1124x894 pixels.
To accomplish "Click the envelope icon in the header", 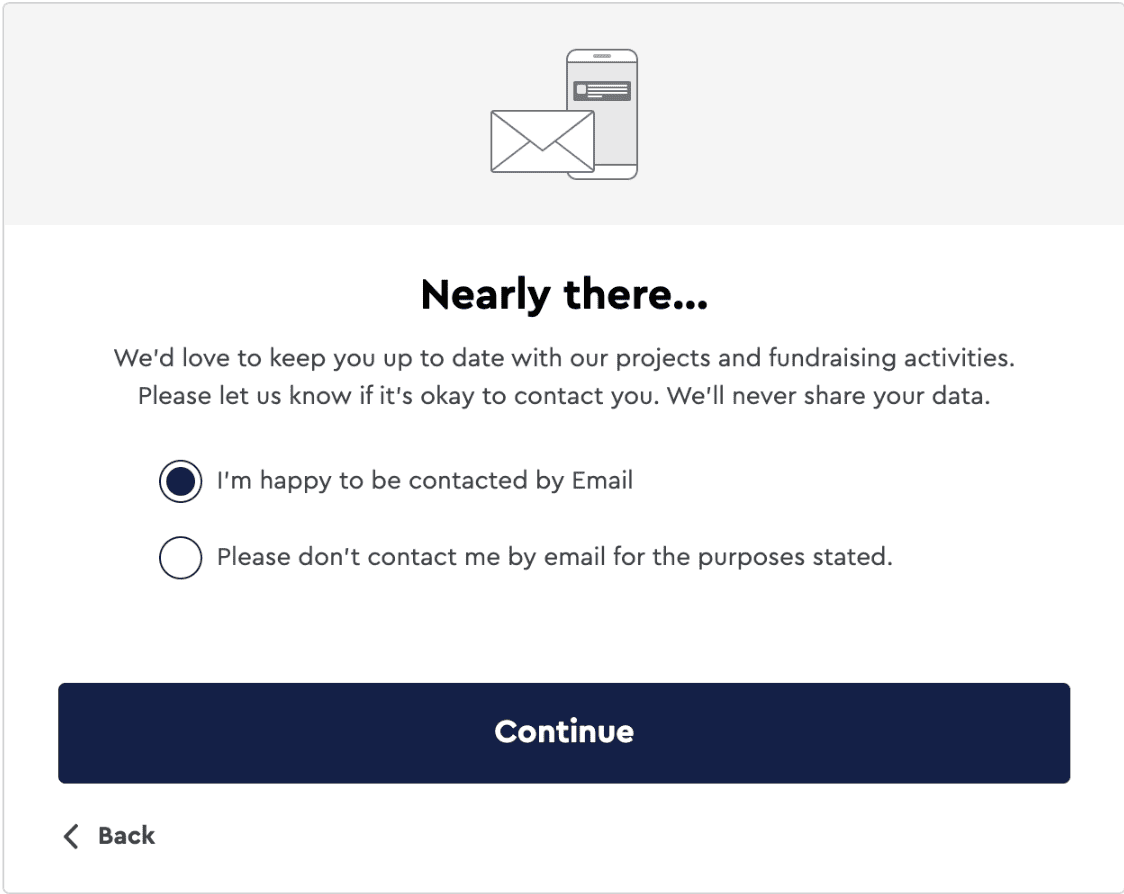I will 541,141.
